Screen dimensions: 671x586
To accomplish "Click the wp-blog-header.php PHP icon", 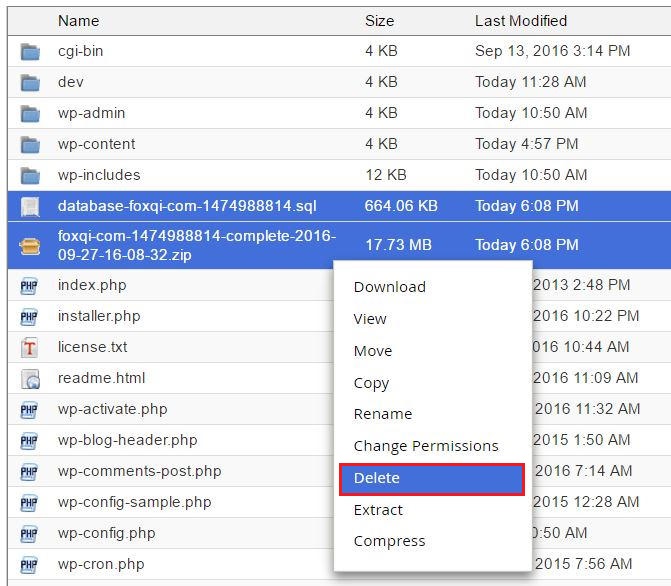I will [x=29, y=441].
